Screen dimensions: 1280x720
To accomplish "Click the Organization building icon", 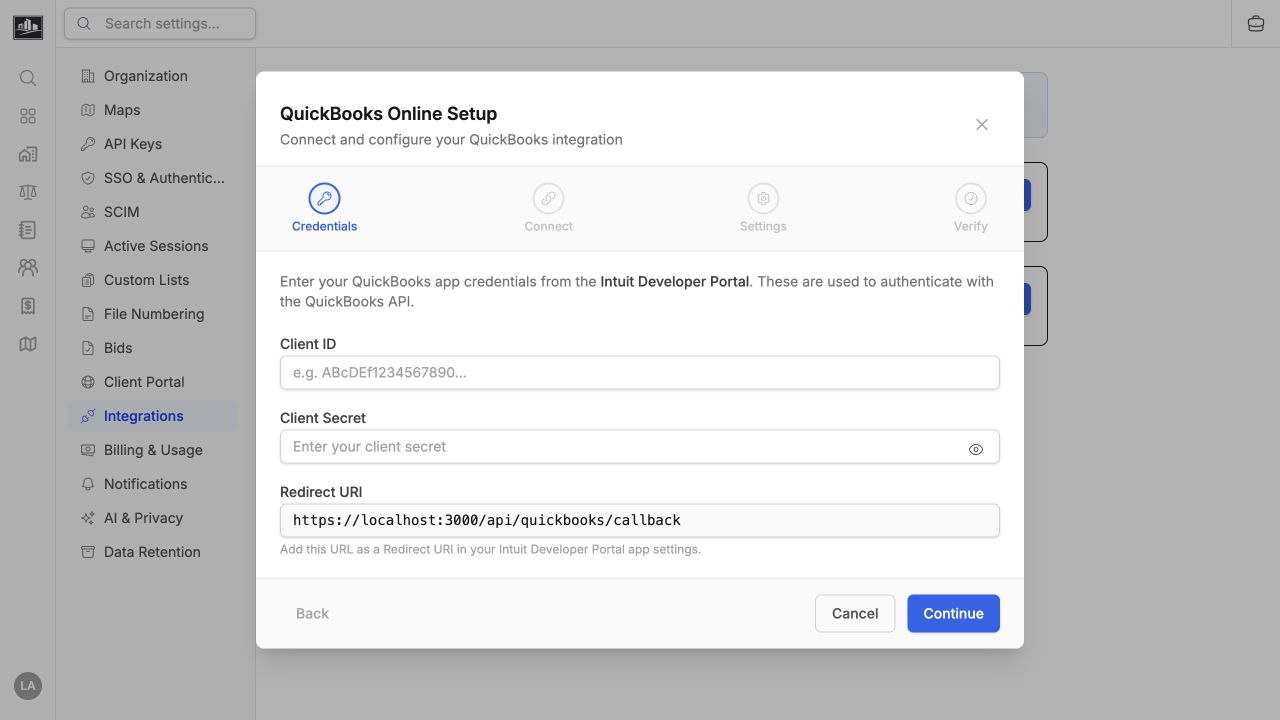I will [88, 76].
